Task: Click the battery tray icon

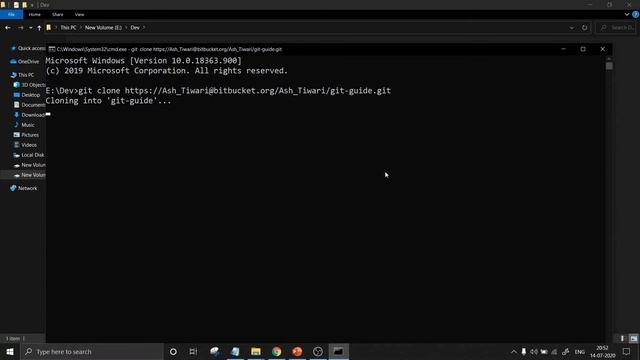Action: tap(544, 351)
